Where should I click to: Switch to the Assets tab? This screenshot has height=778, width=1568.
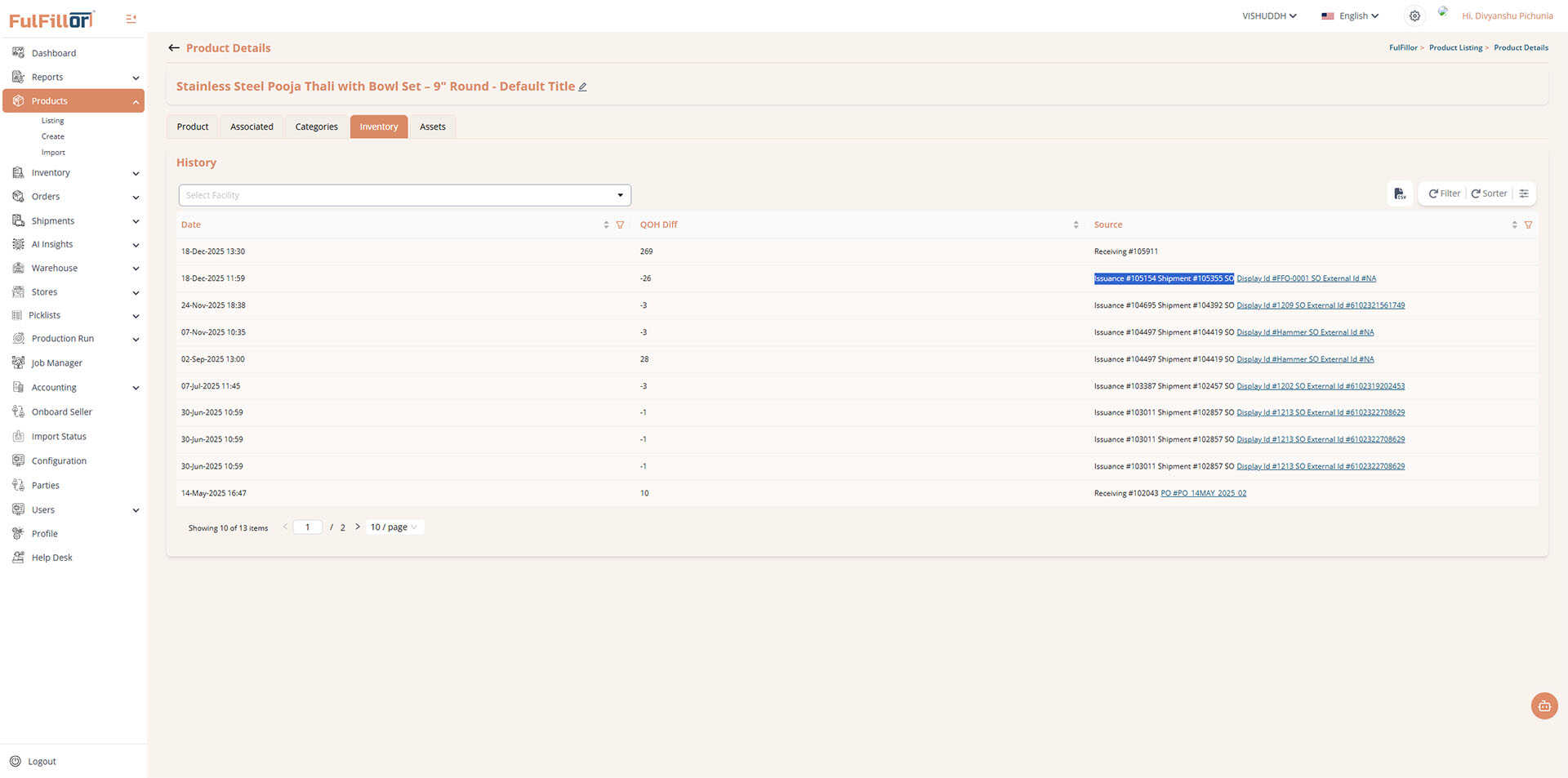click(x=433, y=127)
